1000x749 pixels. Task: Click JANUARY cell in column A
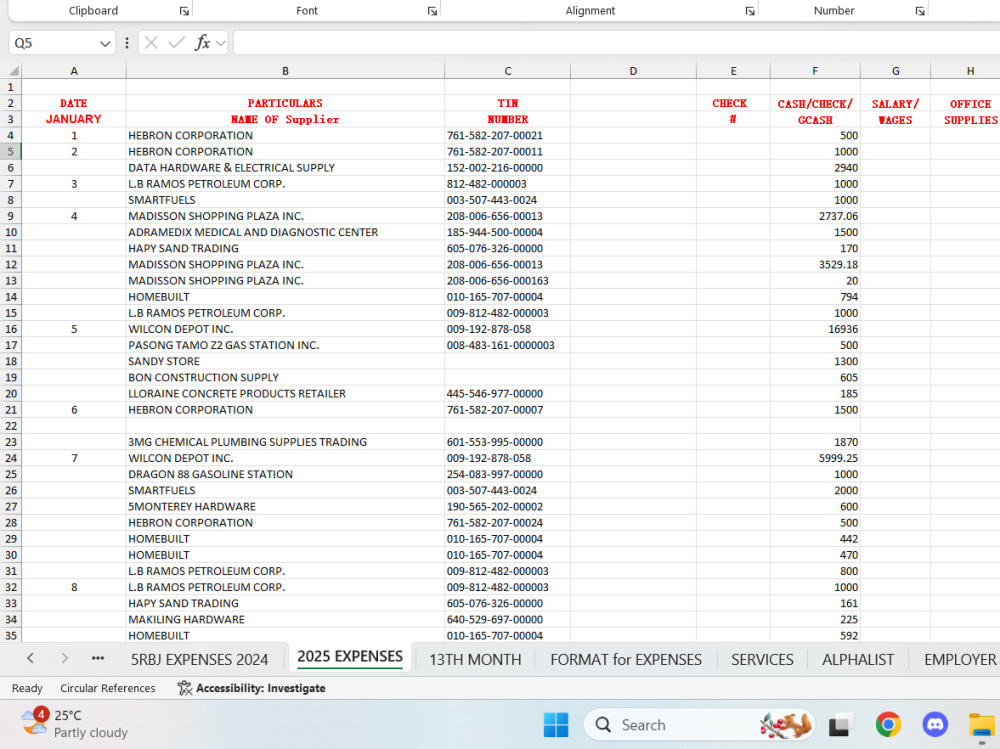74,119
